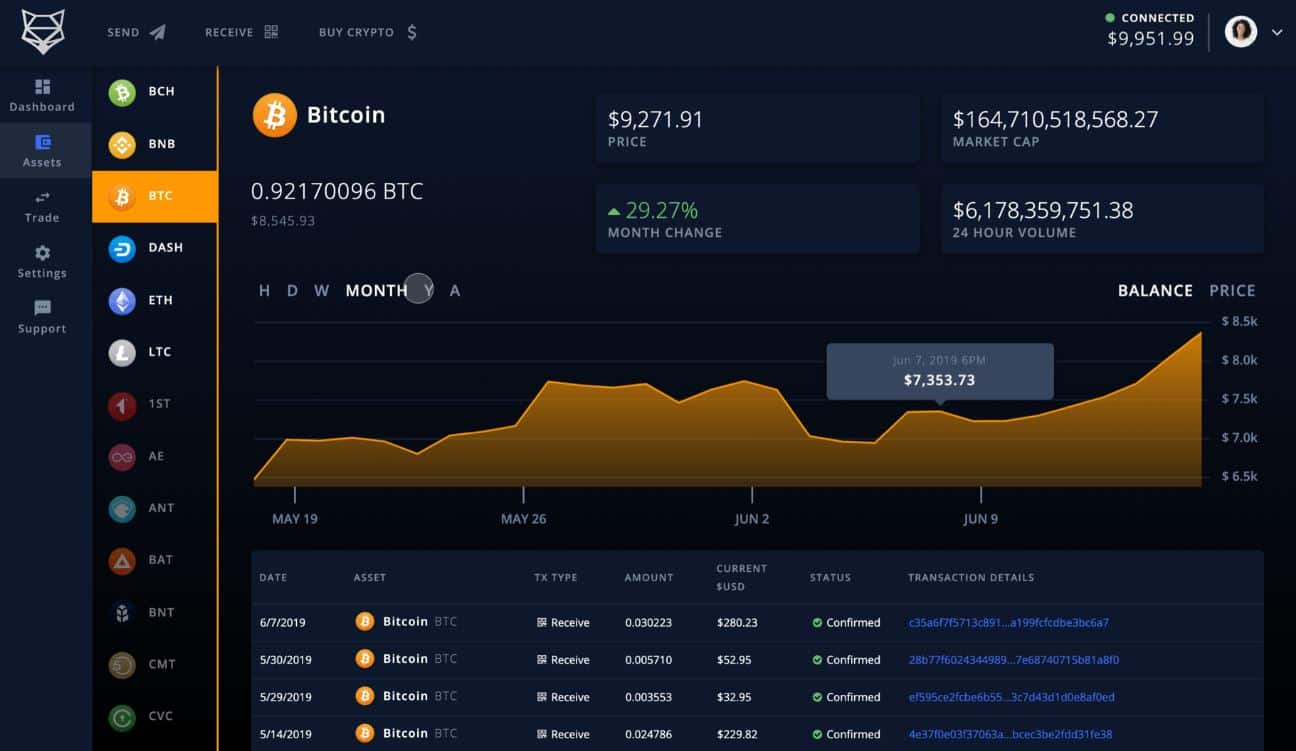Open transaction hash c35a6f7f5713c891
1296x751 pixels.
click(x=1008, y=623)
